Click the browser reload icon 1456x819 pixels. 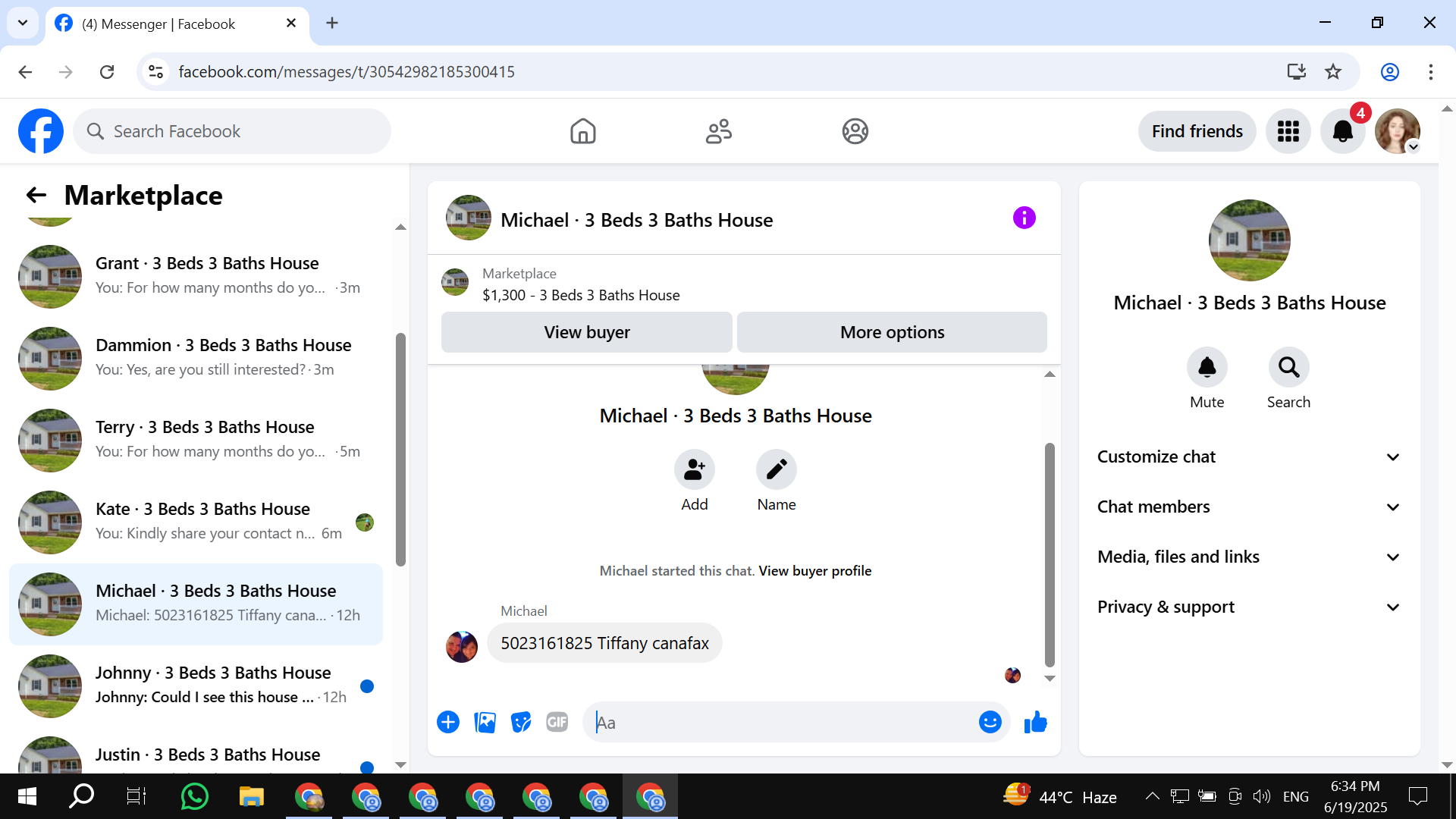click(107, 72)
